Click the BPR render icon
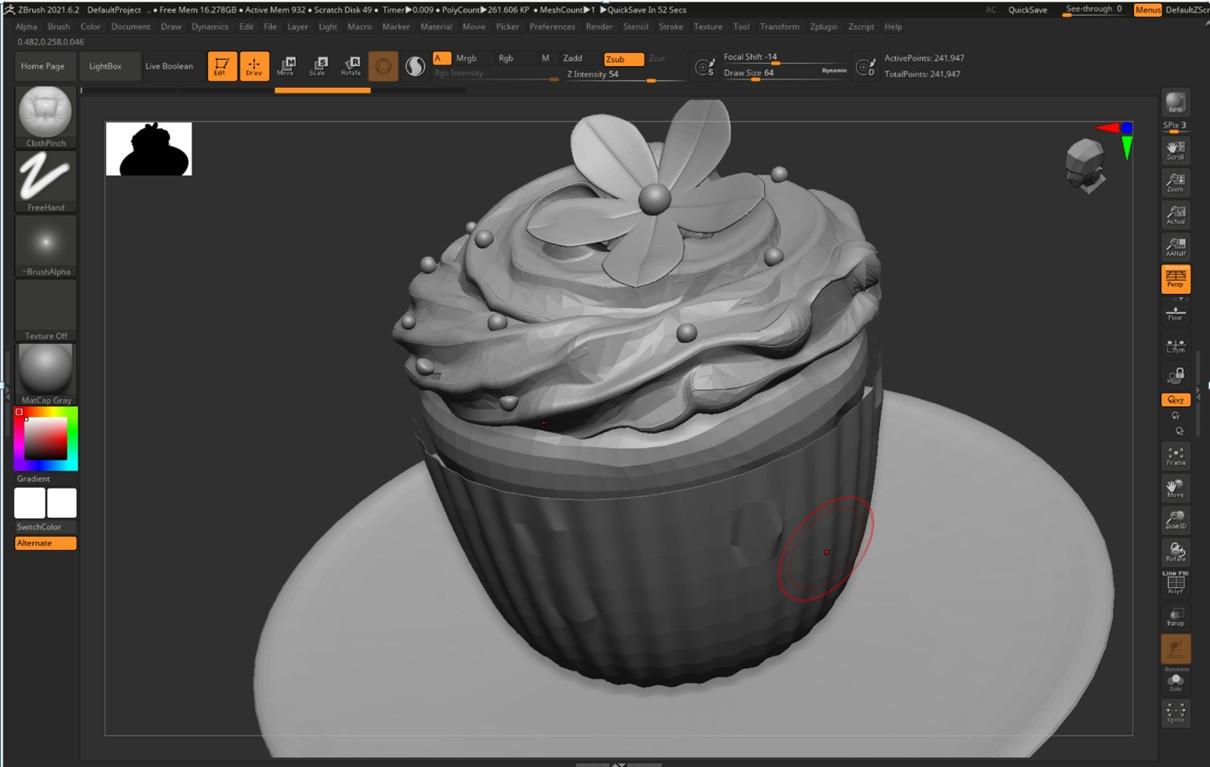Viewport: 1210px width, 767px height. (1175, 103)
